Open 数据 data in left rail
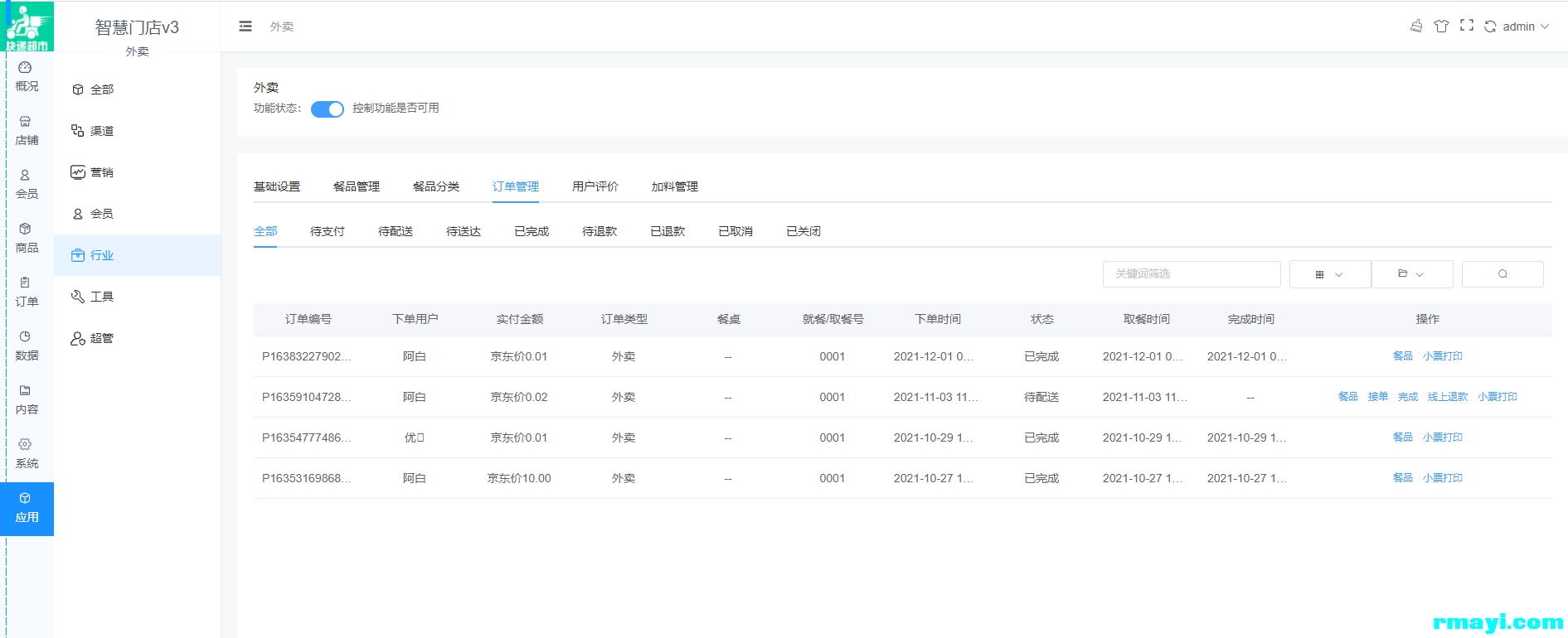 pyautogui.click(x=27, y=346)
